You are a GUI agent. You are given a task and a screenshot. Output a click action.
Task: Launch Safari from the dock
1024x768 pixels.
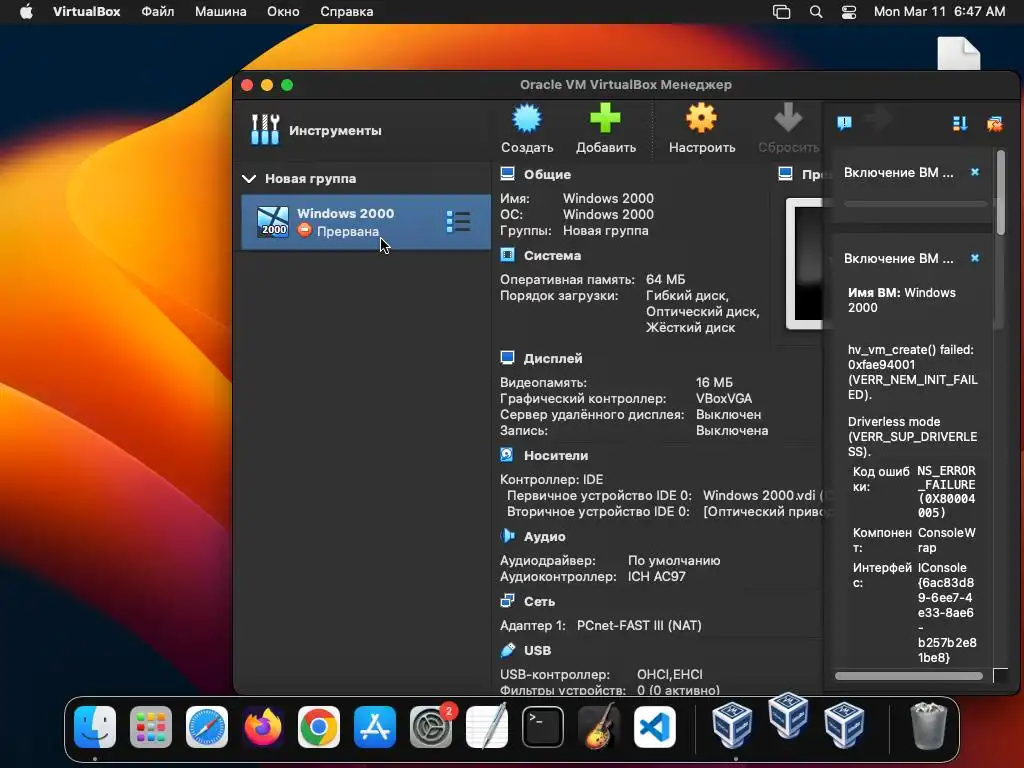tap(207, 727)
